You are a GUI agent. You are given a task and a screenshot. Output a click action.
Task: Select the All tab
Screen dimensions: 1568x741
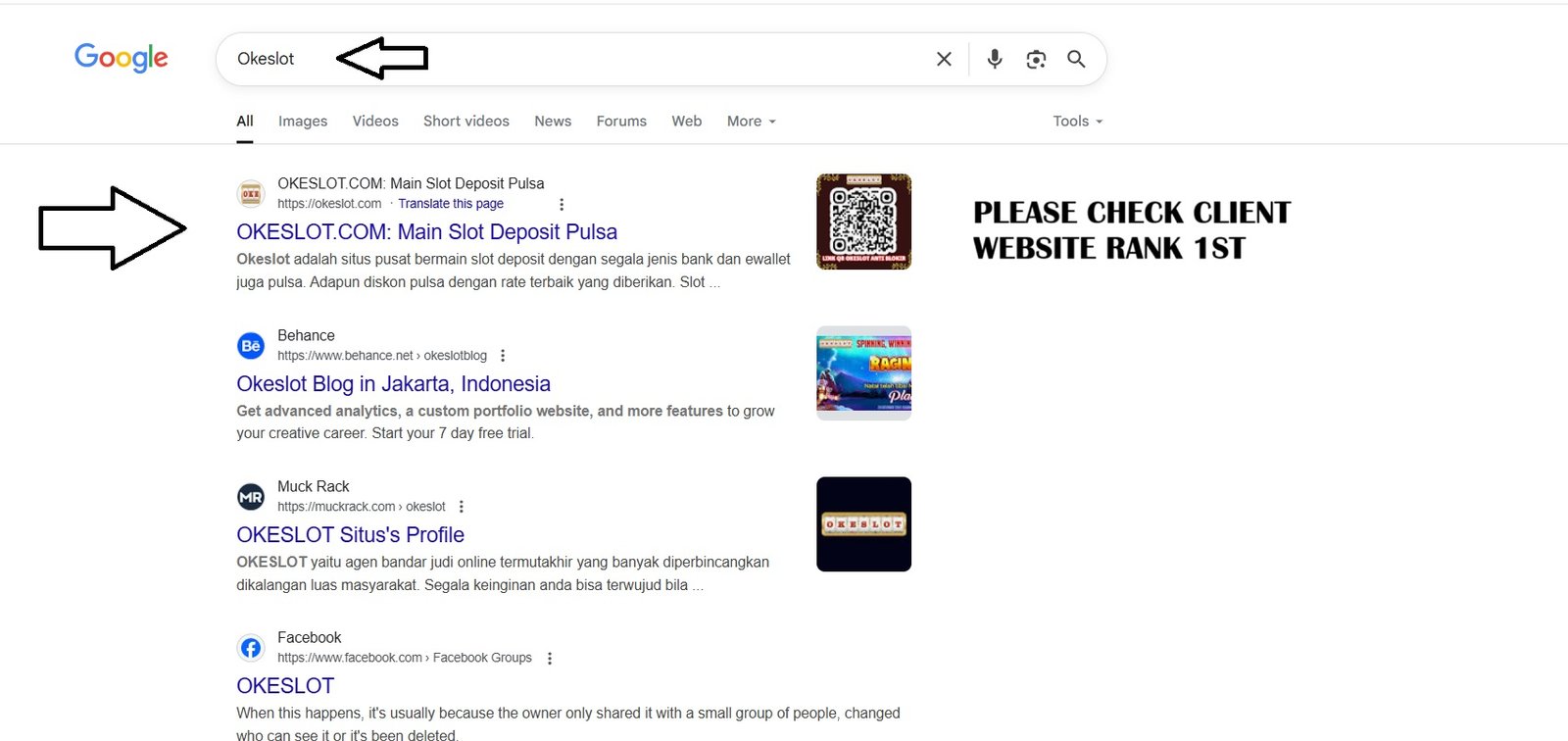[x=245, y=122]
